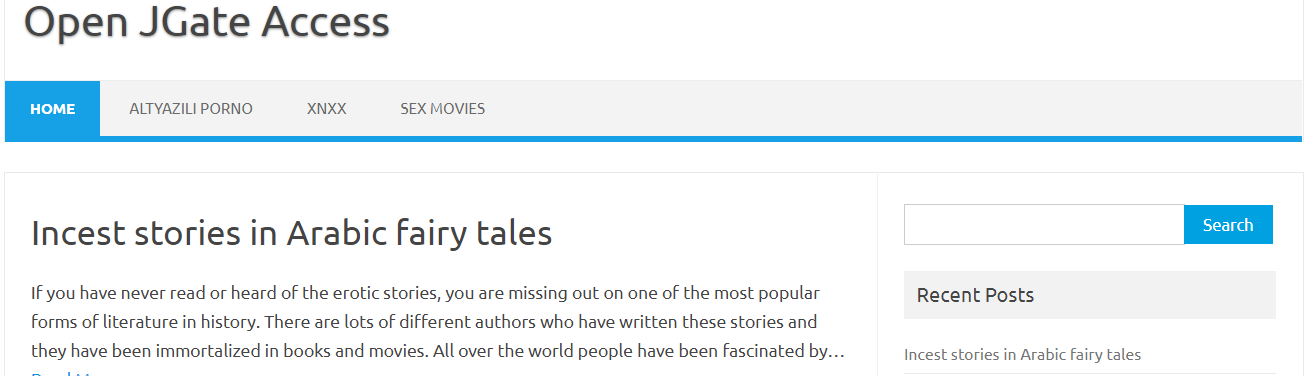
Task: Select the ALTYAZILI PORNO navigation item
Action: tap(191, 109)
